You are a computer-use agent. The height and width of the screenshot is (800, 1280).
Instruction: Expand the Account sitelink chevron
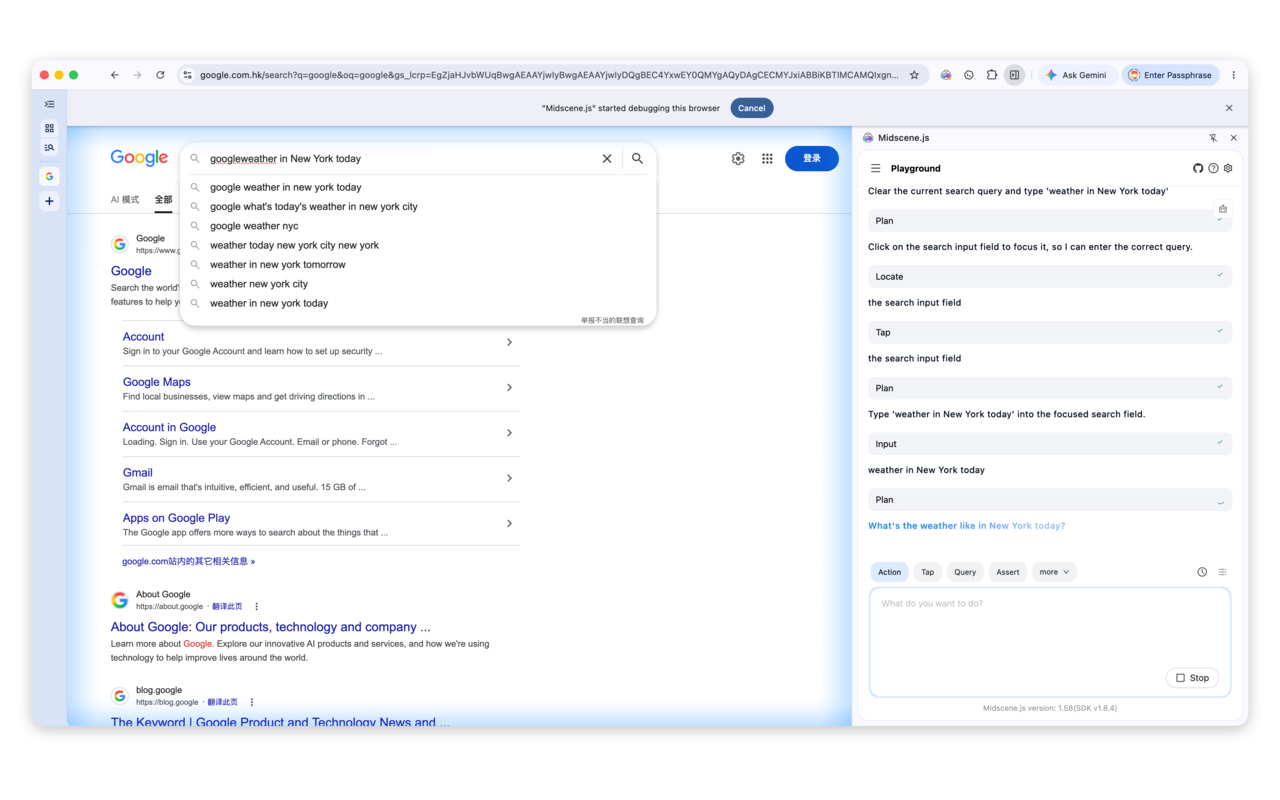(x=509, y=342)
